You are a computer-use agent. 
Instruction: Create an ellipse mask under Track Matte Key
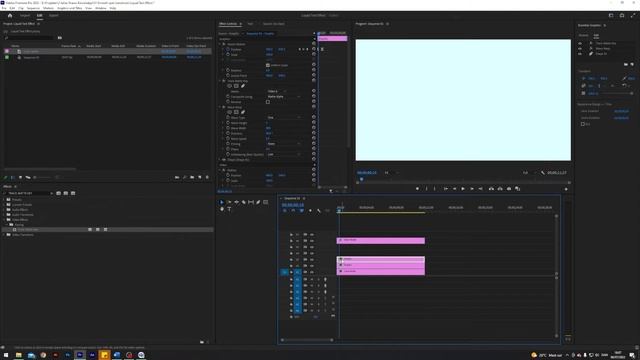229,86
